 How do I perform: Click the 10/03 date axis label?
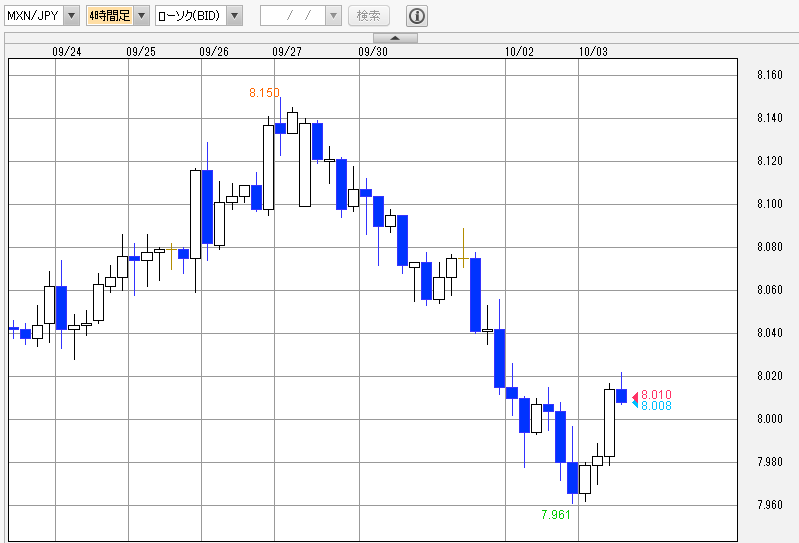(593, 51)
